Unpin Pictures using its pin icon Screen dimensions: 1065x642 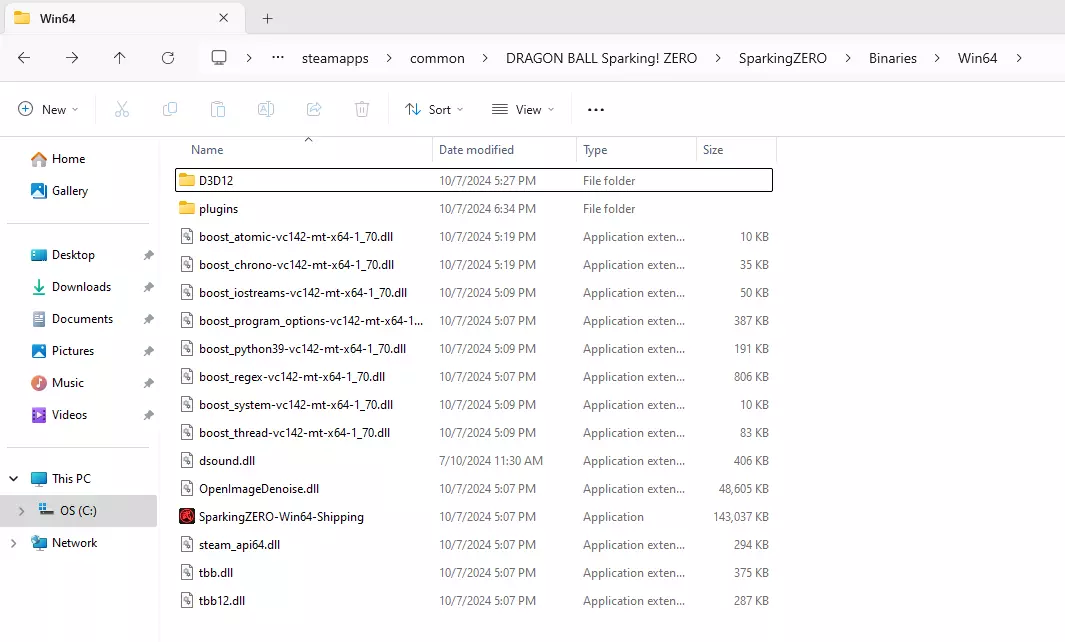point(148,351)
